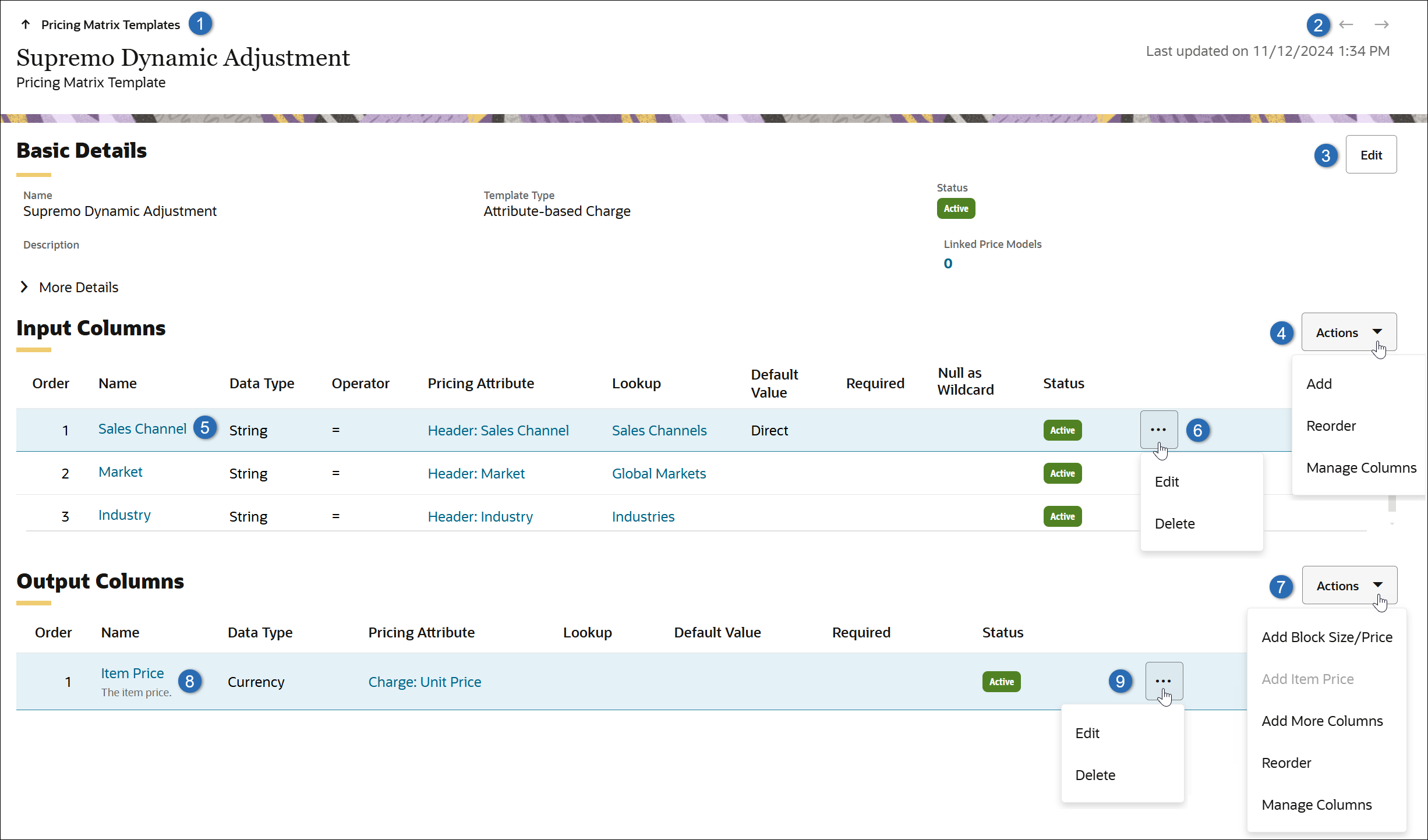Click the Edit button in Basic Details
The width and height of the screenshot is (1428, 840).
pyautogui.click(x=1372, y=154)
